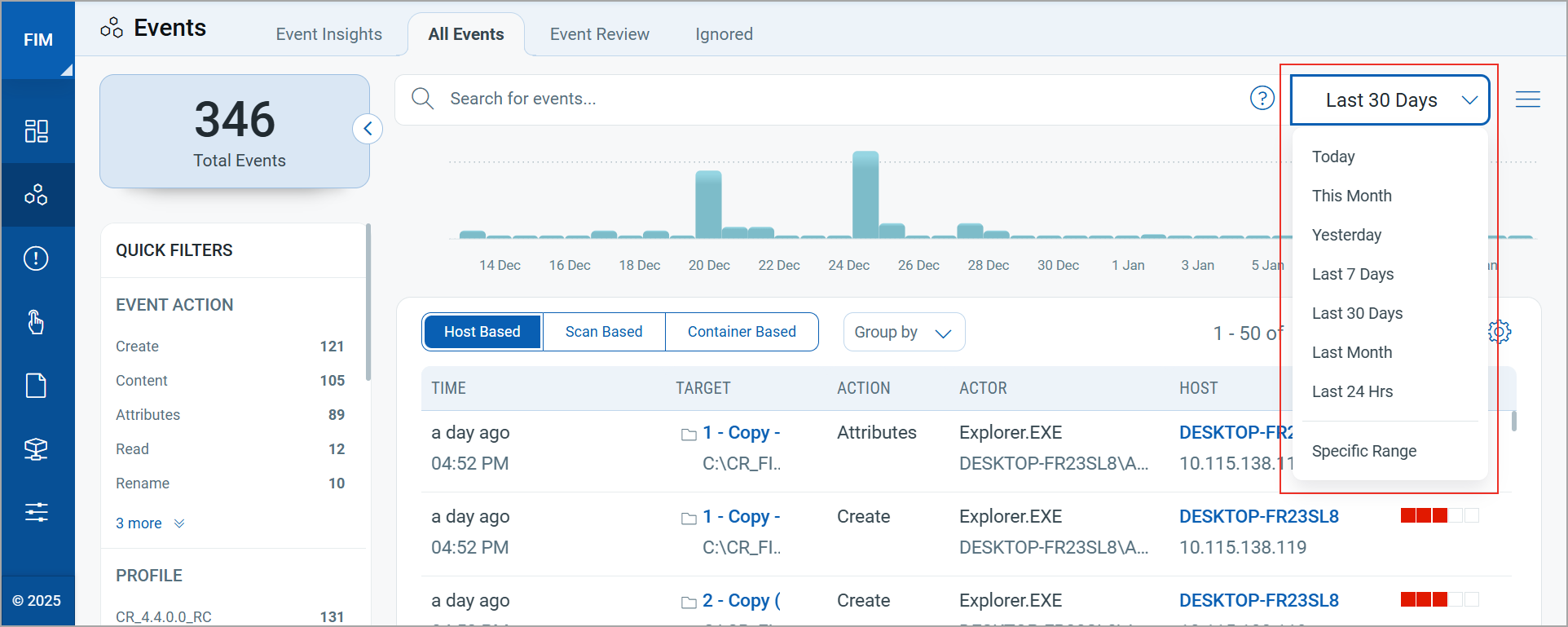The width and height of the screenshot is (1568, 627).
Task: Collapse the quick filters panel arrow
Action: tap(368, 129)
